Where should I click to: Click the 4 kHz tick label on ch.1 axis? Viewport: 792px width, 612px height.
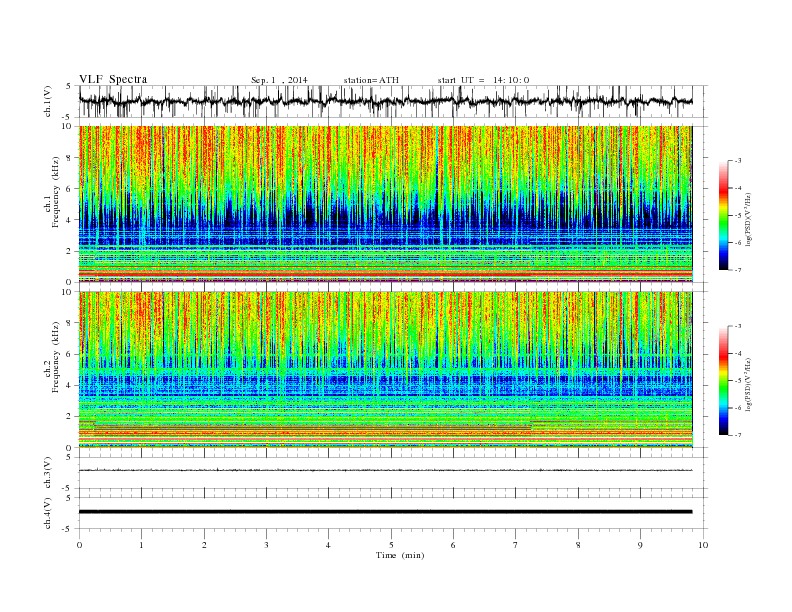70,220
